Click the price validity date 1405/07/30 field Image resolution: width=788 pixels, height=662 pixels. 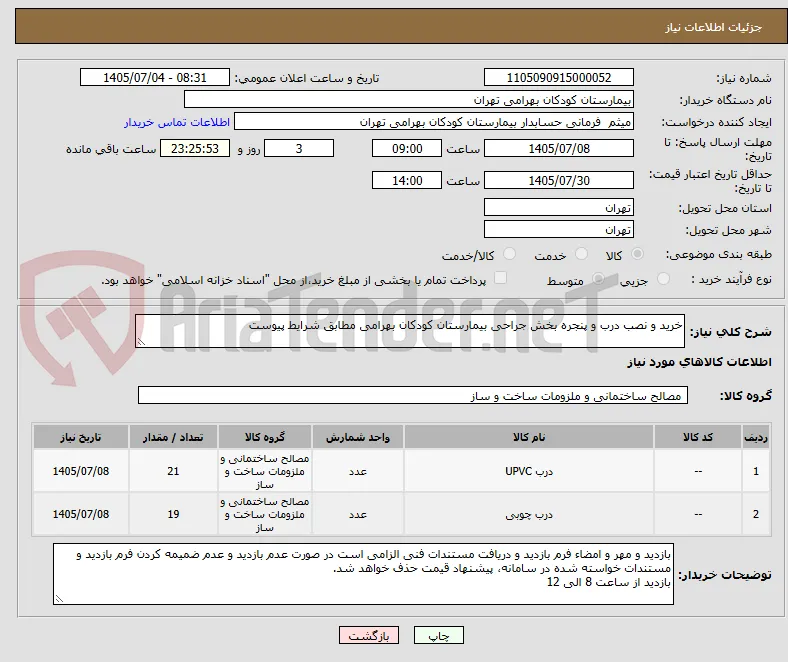tap(559, 180)
